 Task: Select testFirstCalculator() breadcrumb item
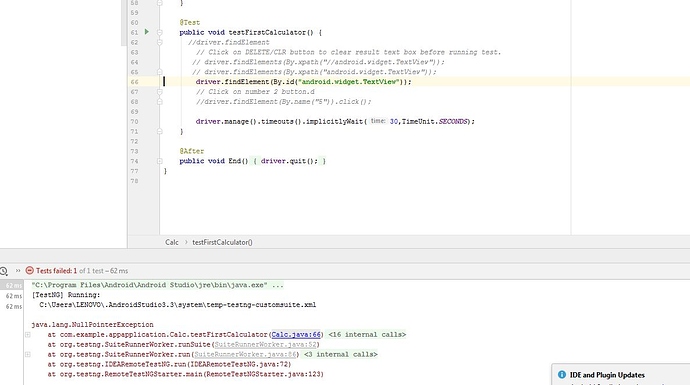coord(222,242)
